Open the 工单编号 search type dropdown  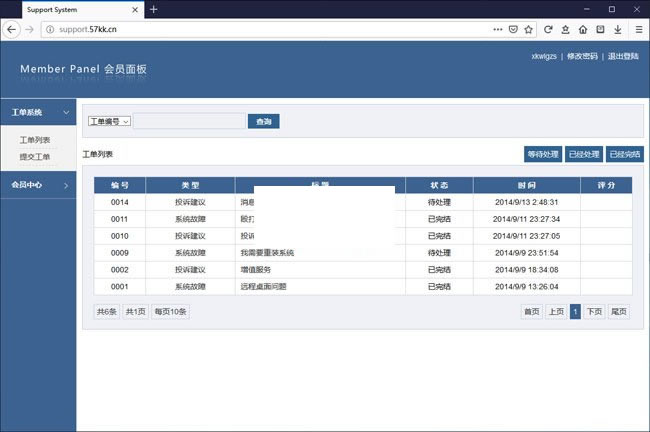pos(109,121)
